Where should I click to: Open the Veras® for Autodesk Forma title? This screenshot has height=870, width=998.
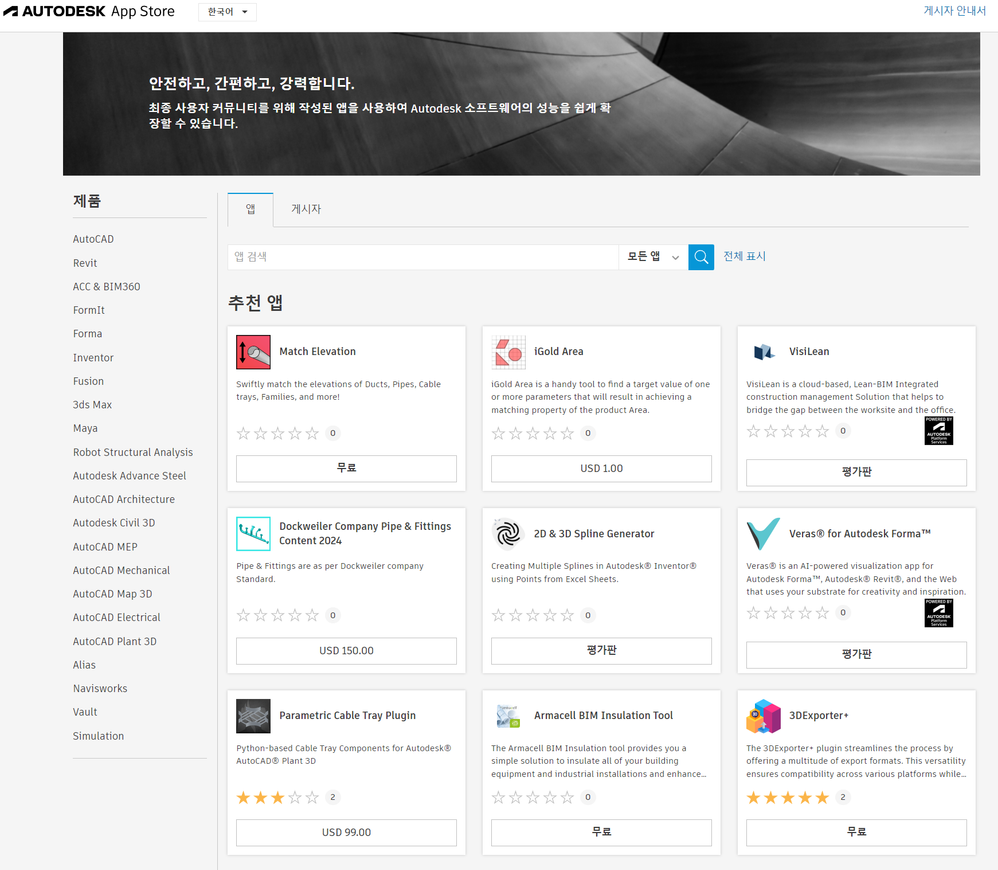tap(860, 533)
